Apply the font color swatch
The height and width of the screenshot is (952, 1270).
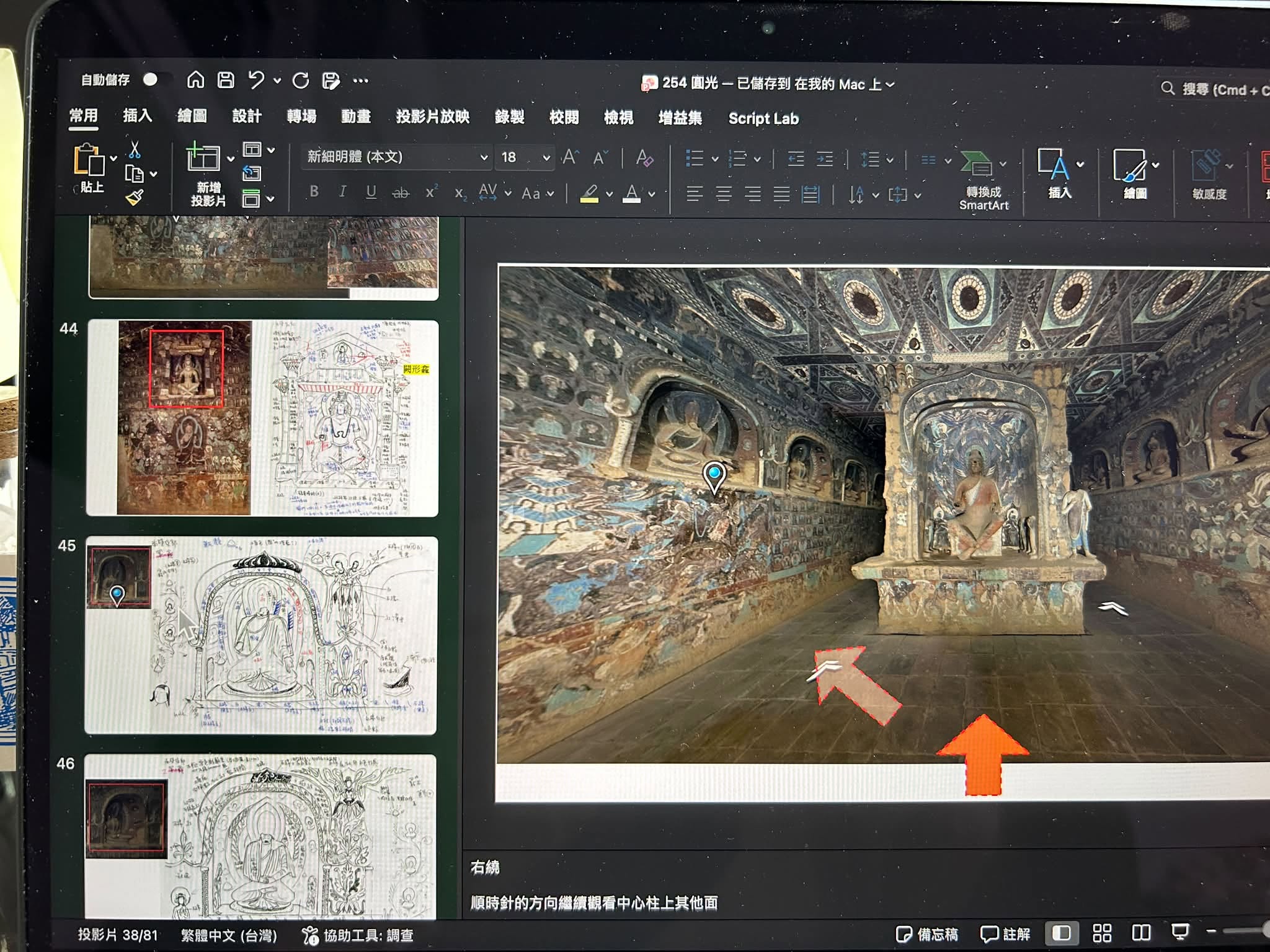pos(632,194)
